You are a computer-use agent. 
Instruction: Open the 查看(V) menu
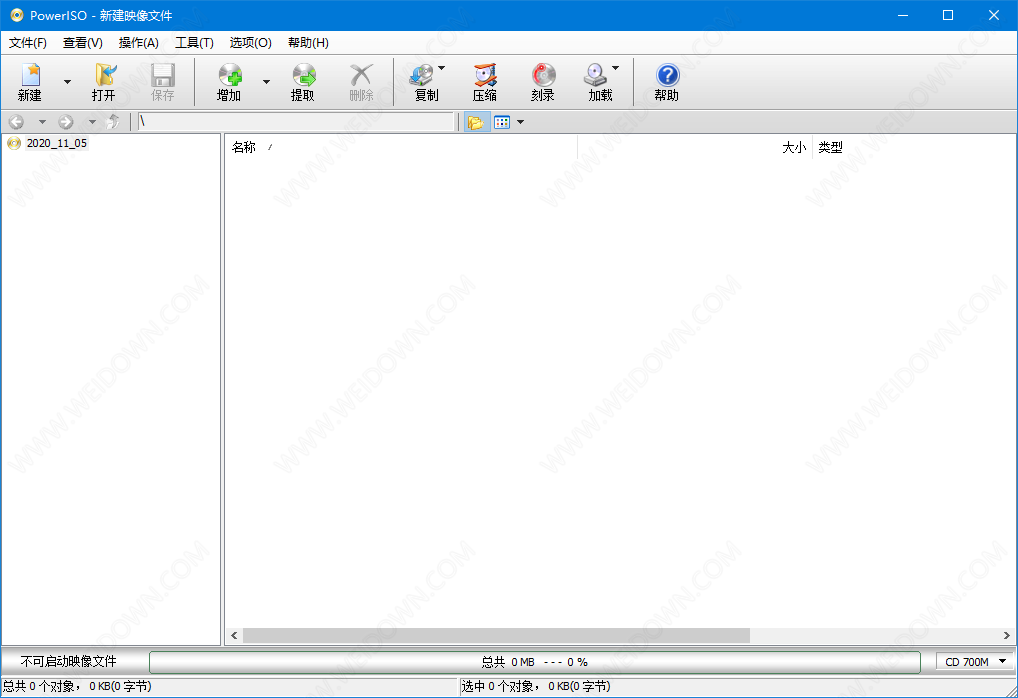tap(82, 43)
